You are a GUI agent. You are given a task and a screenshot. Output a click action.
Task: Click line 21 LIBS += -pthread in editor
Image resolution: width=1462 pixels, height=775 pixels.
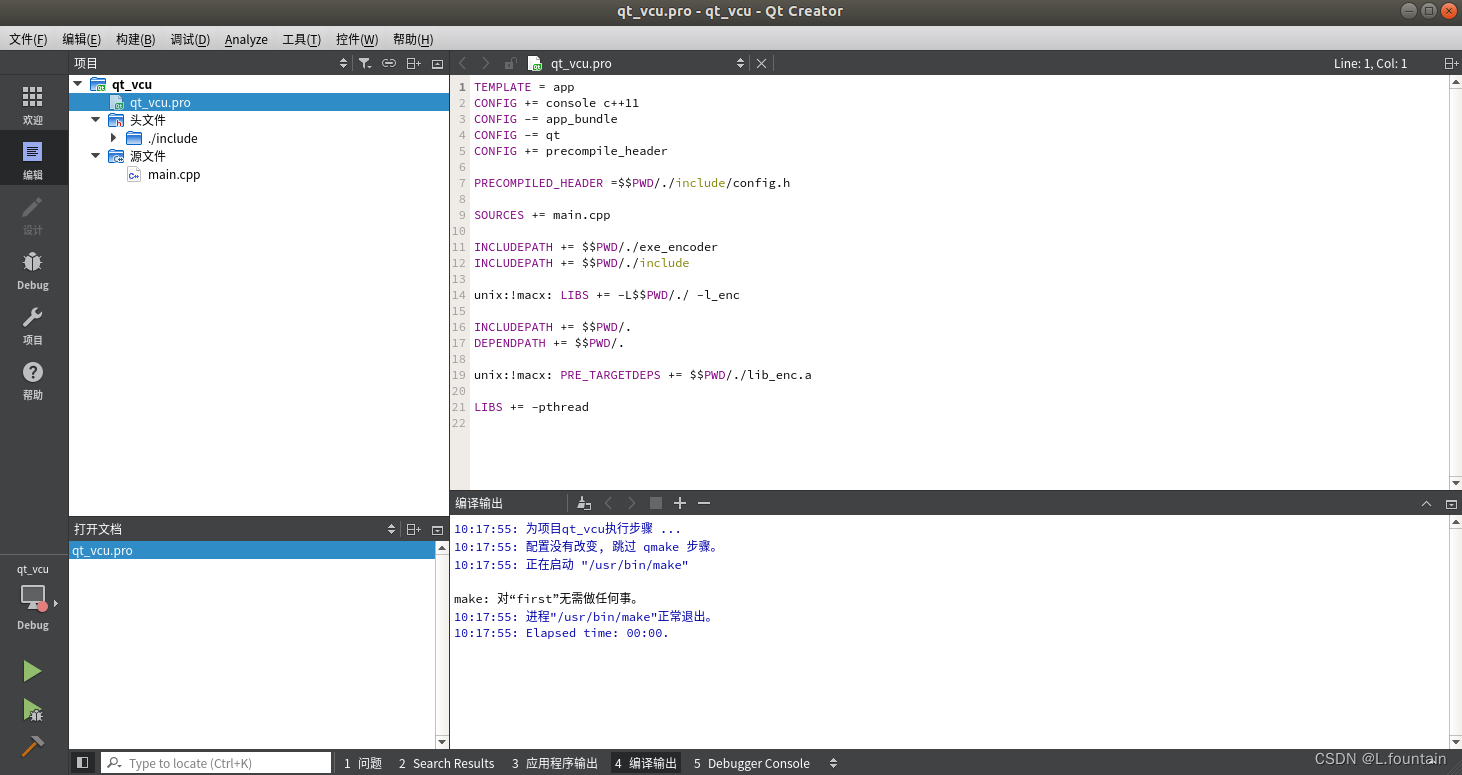click(x=531, y=407)
